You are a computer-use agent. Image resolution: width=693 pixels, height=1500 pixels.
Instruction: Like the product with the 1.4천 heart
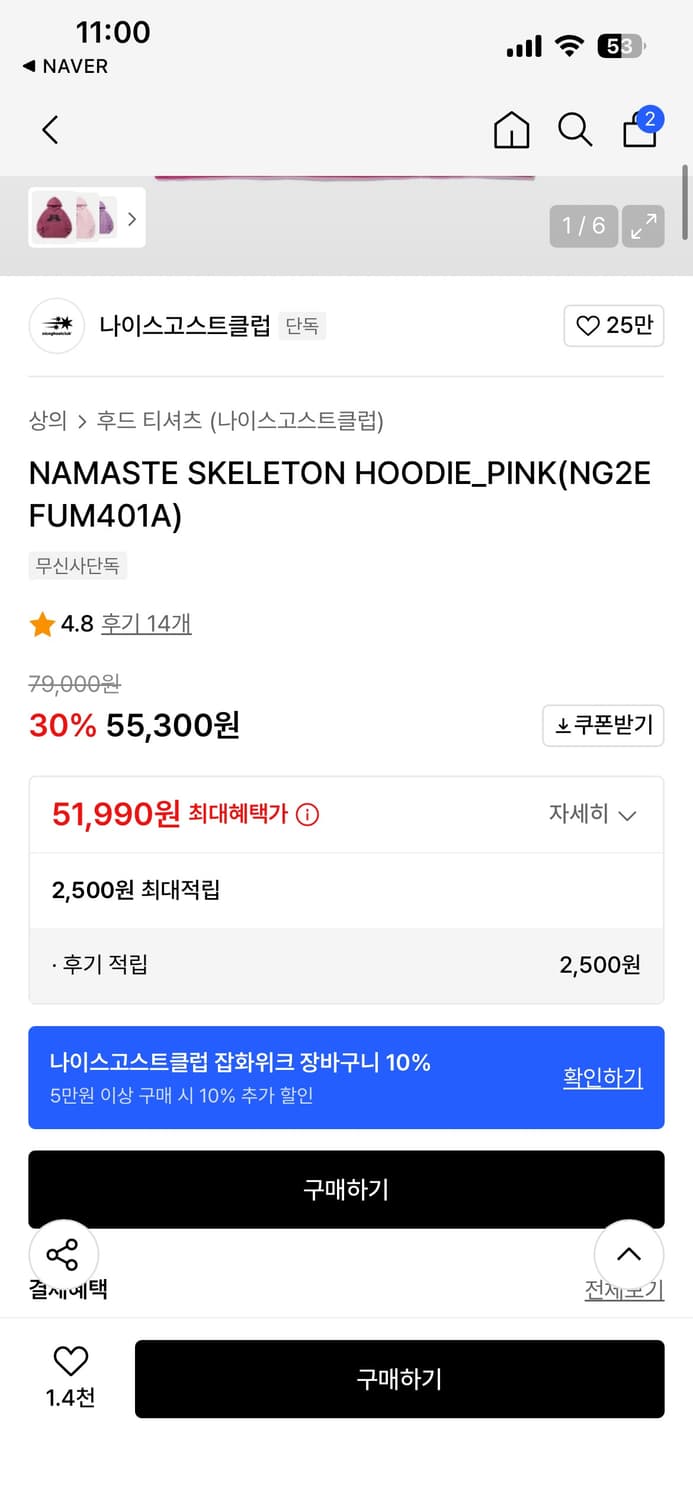click(67, 1363)
